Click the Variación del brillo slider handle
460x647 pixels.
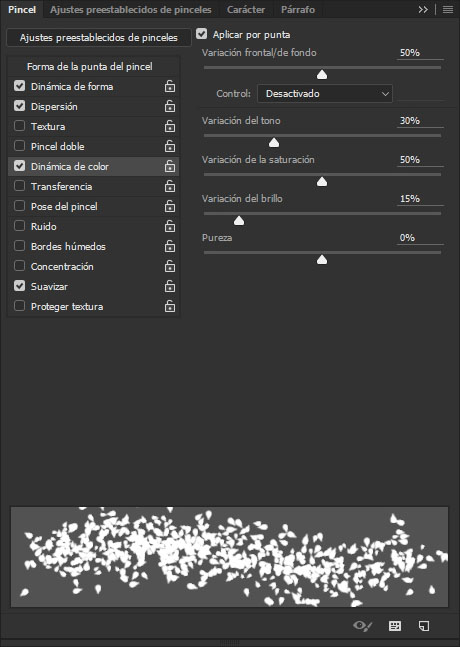tap(239, 221)
